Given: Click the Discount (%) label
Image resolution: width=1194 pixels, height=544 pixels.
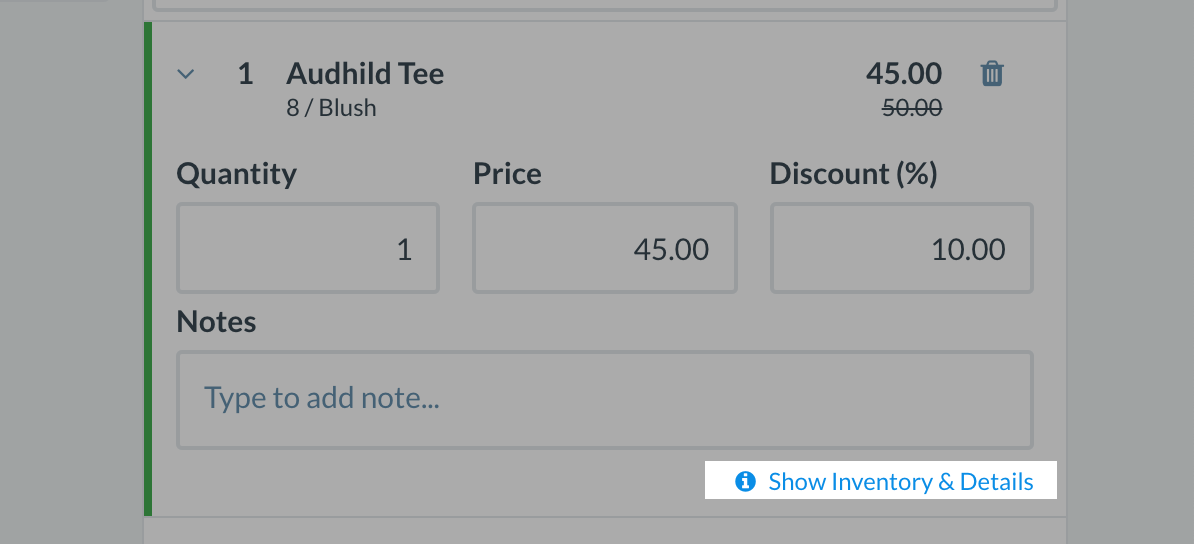Looking at the screenshot, I should pos(853,174).
